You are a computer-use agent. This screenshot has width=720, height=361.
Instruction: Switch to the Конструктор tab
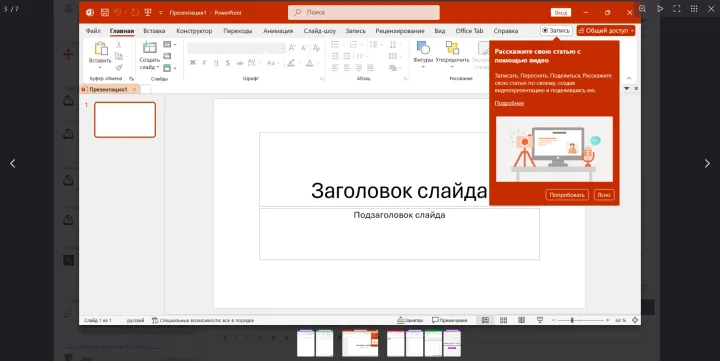[x=194, y=31]
